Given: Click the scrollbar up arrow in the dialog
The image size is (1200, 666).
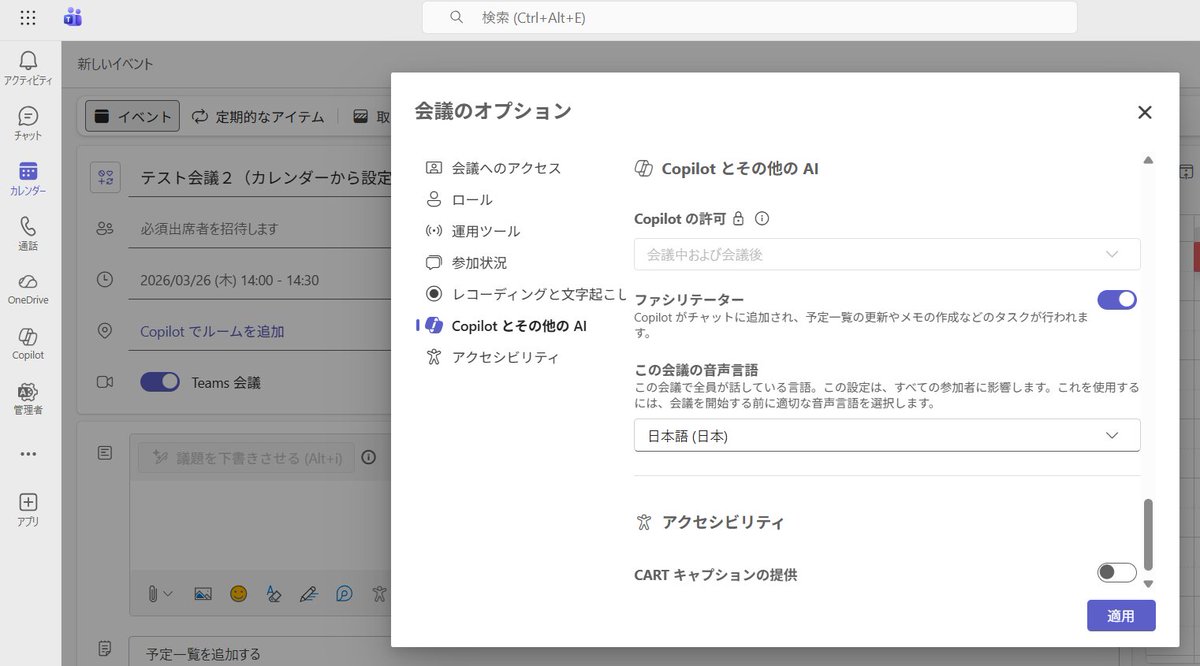Looking at the screenshot, I should tap(1148, 160).
